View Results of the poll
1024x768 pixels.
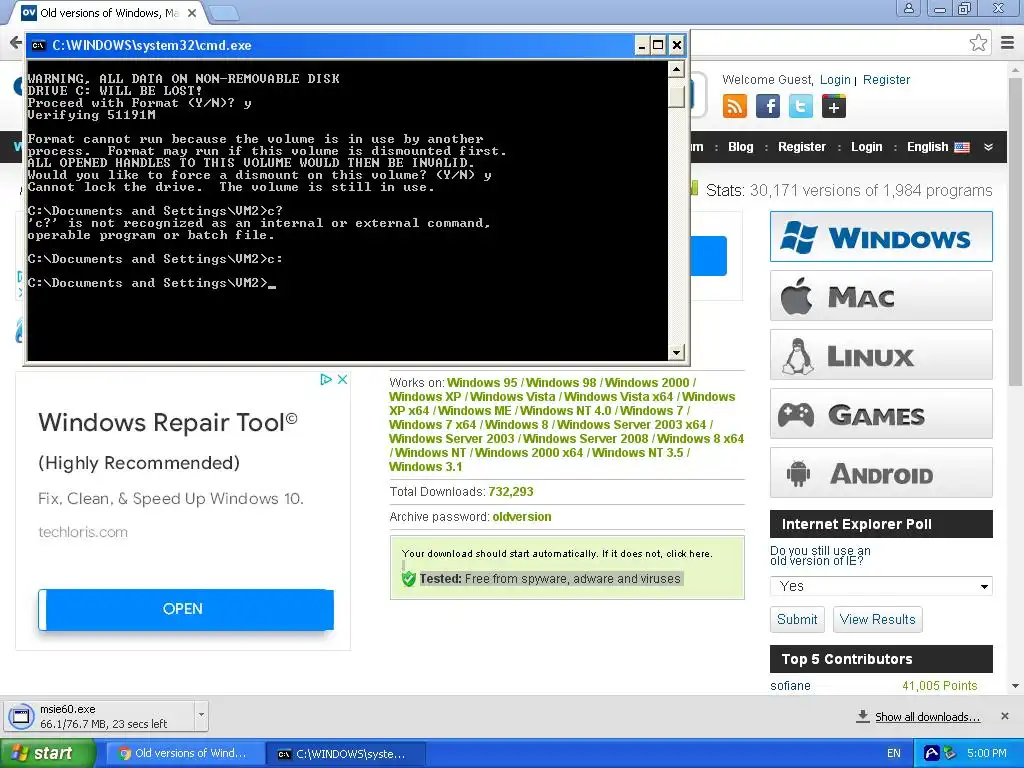coord(877,619)
